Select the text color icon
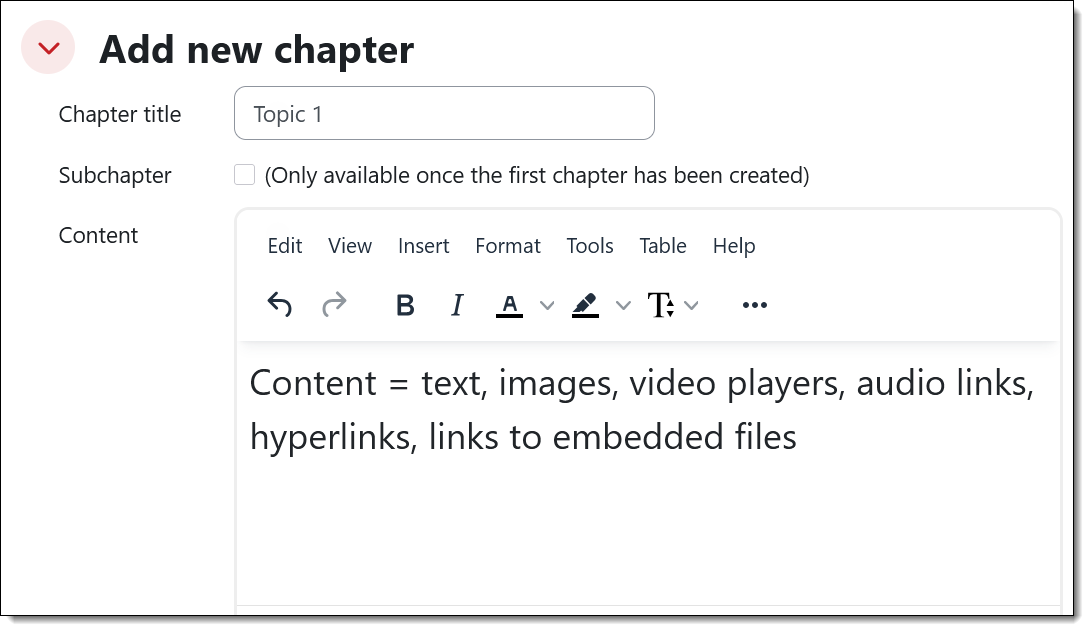Image resolution: width=1083 pixels, height=625 pixels. pos(509,305)
